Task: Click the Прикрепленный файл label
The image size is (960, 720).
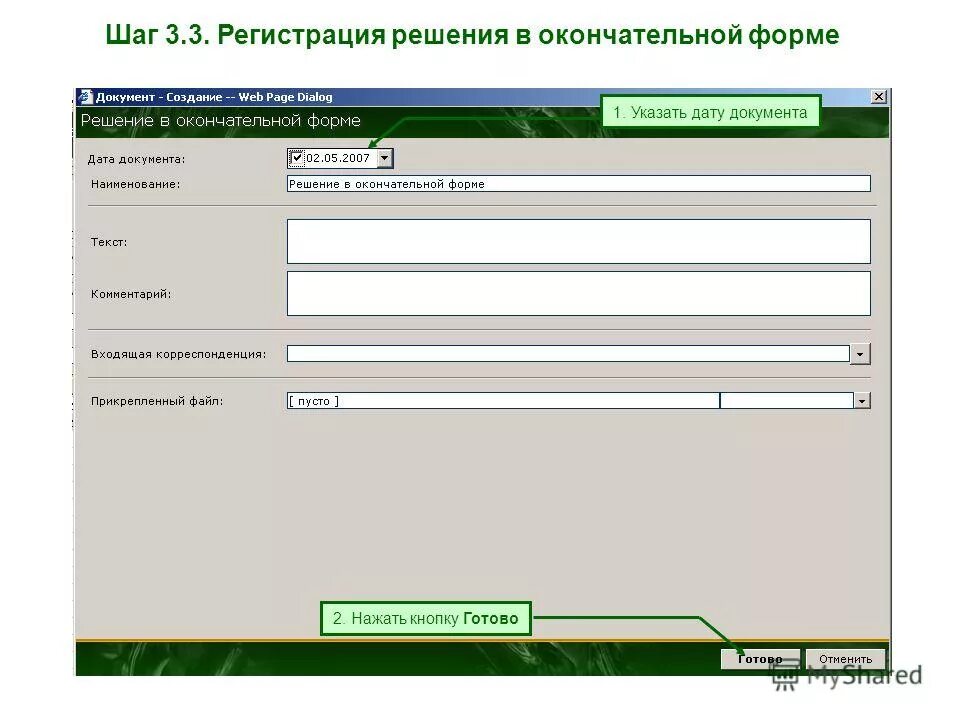Action: pyautogui.click(x=157, y=402)
